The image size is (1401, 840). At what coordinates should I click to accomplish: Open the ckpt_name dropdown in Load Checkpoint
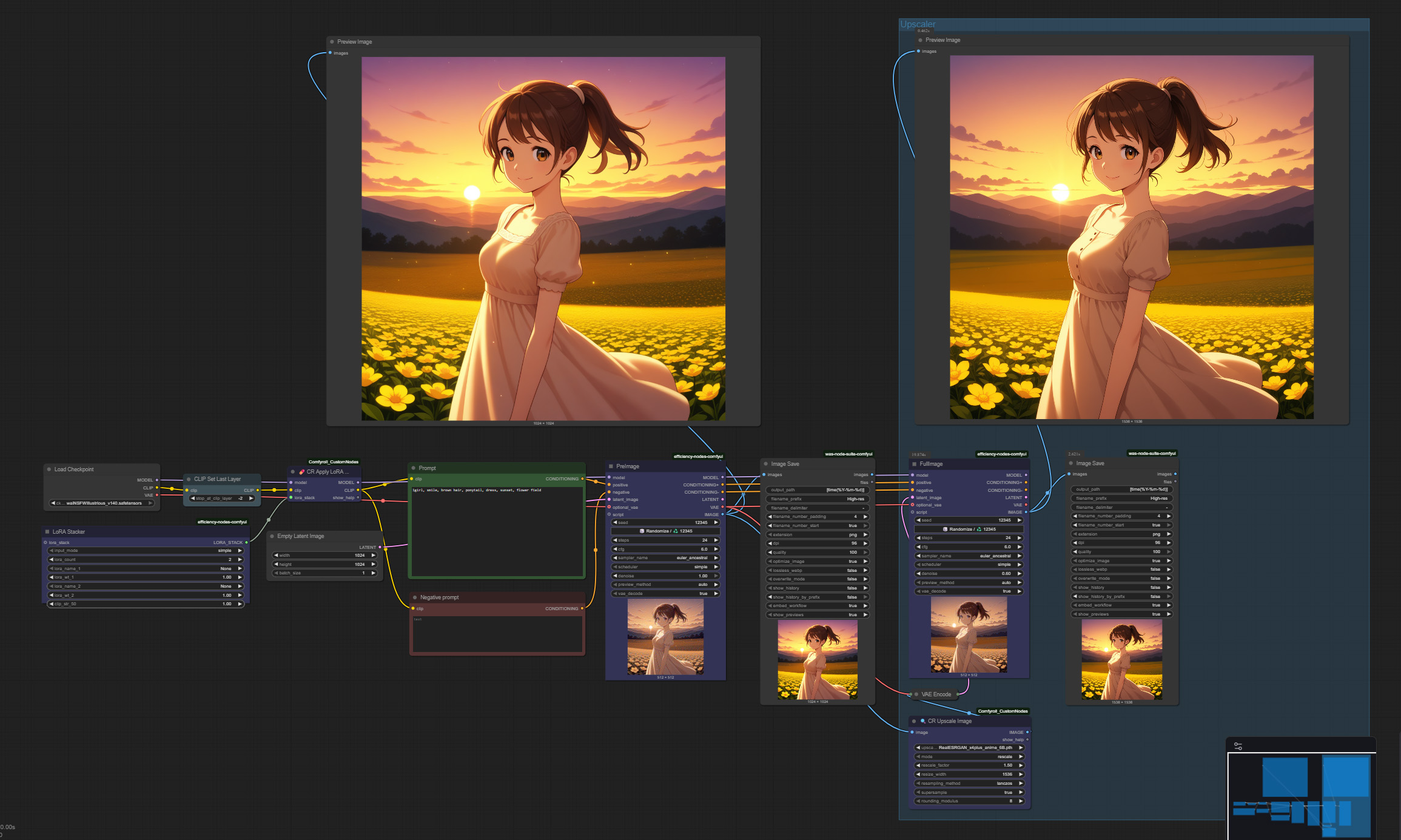(102, 503)
